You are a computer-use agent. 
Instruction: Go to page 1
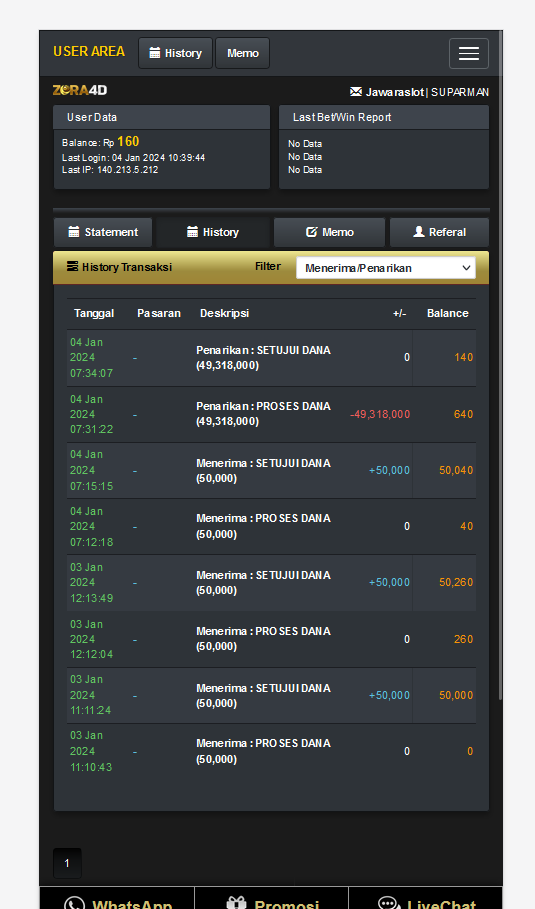[x=67, y=863]
